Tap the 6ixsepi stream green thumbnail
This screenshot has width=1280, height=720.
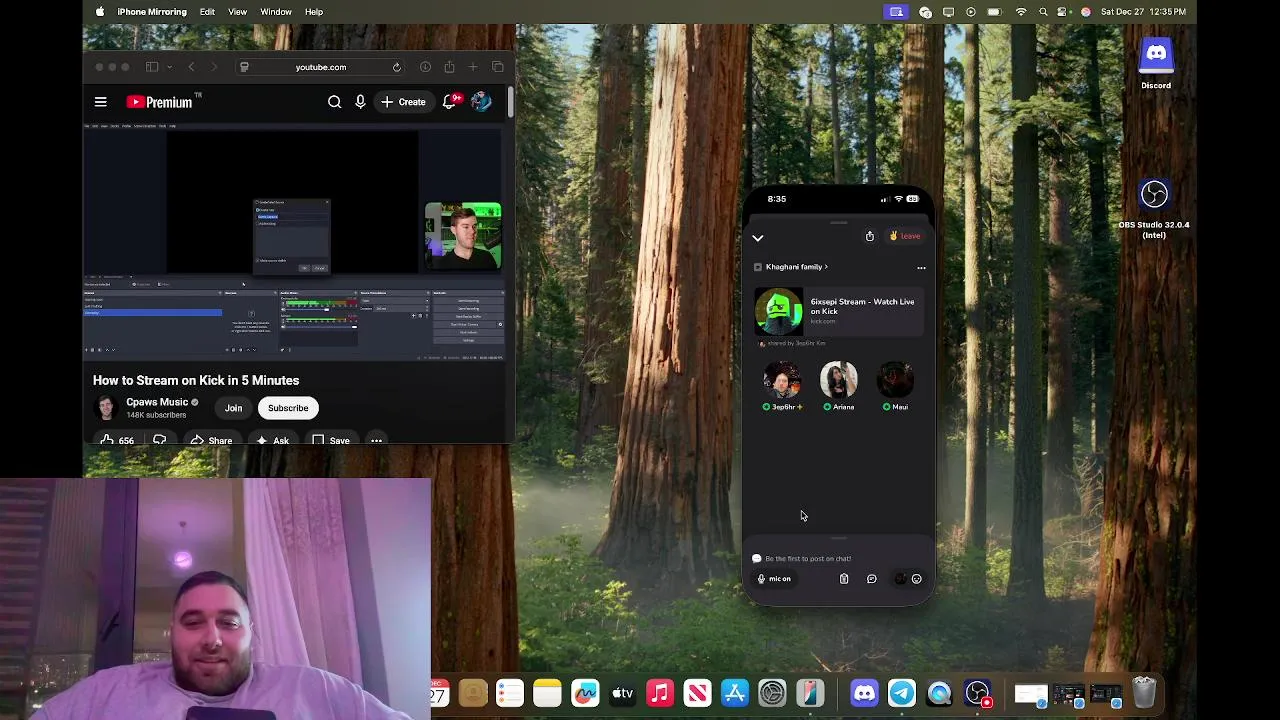click(x=779, y=311)
